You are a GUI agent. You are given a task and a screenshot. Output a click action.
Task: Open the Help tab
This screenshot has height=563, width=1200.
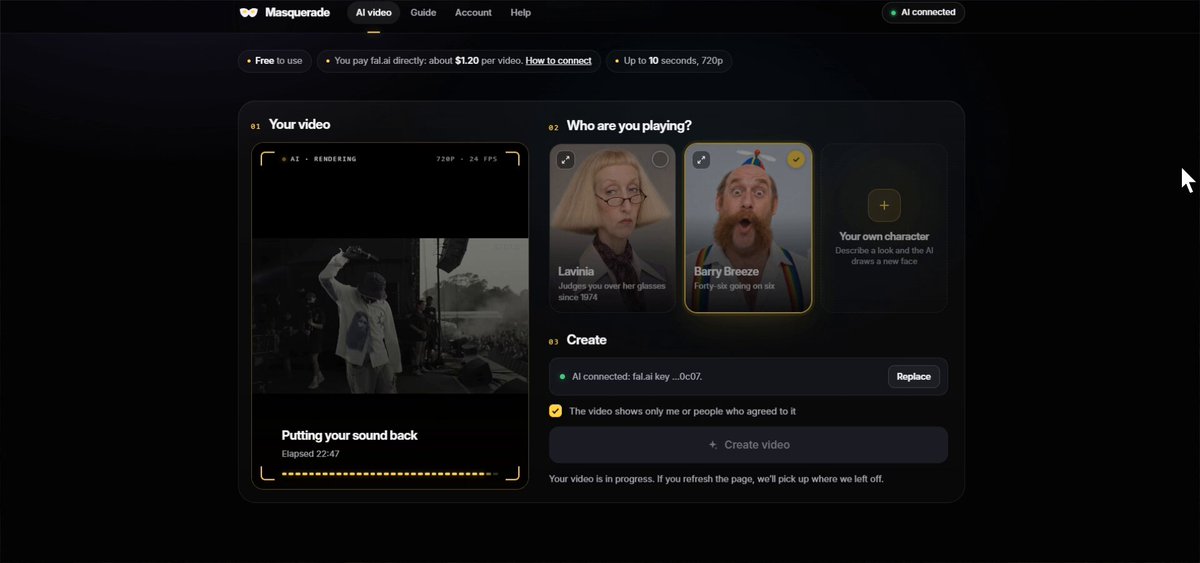point(520,13)
